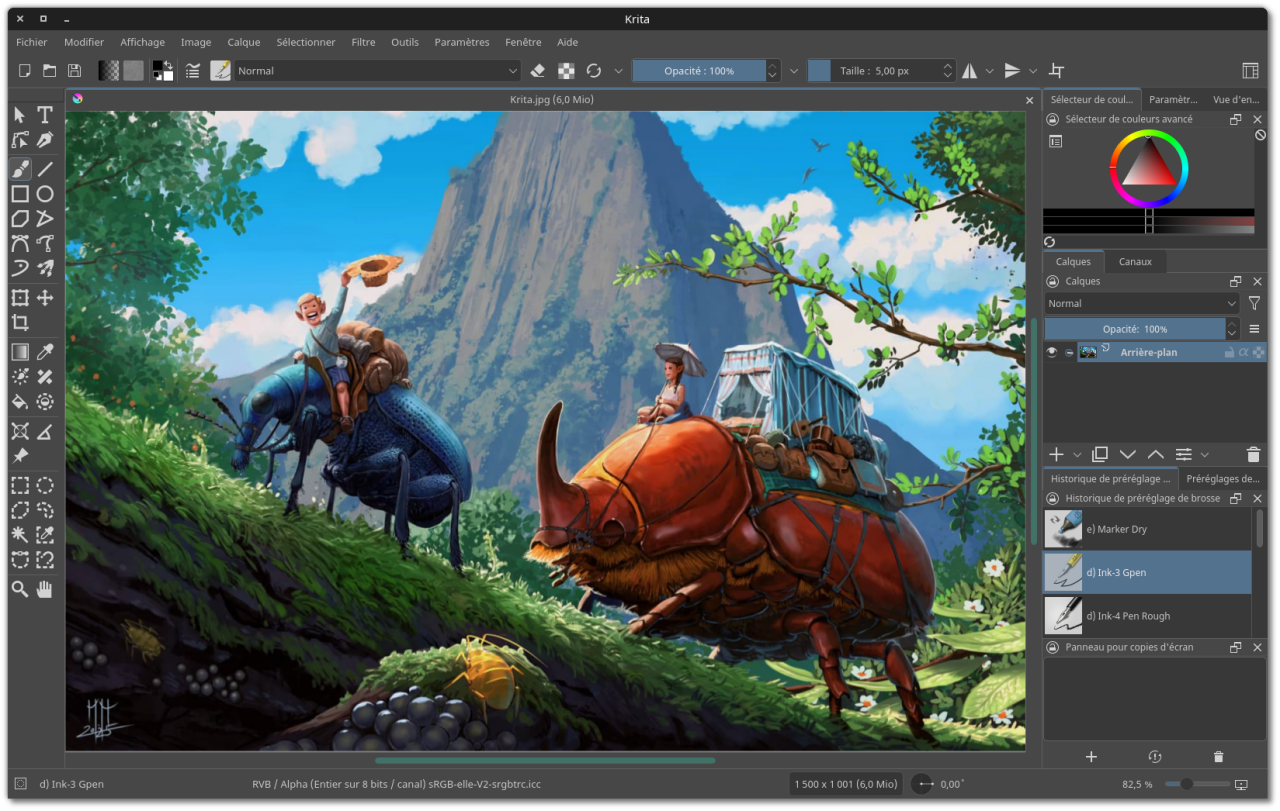This screenshot has height=811, width=1280.
Task: Select the Color sampler eyedropper tool
Action: 45,351
